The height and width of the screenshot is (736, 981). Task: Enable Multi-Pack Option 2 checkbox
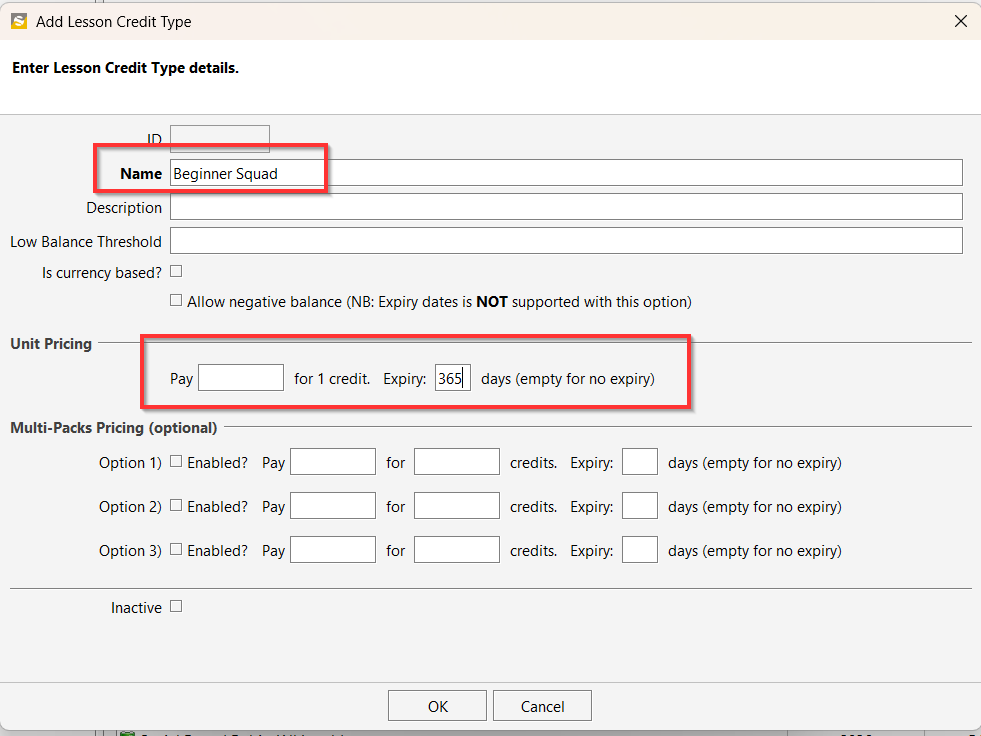click(x=176, y=506)
